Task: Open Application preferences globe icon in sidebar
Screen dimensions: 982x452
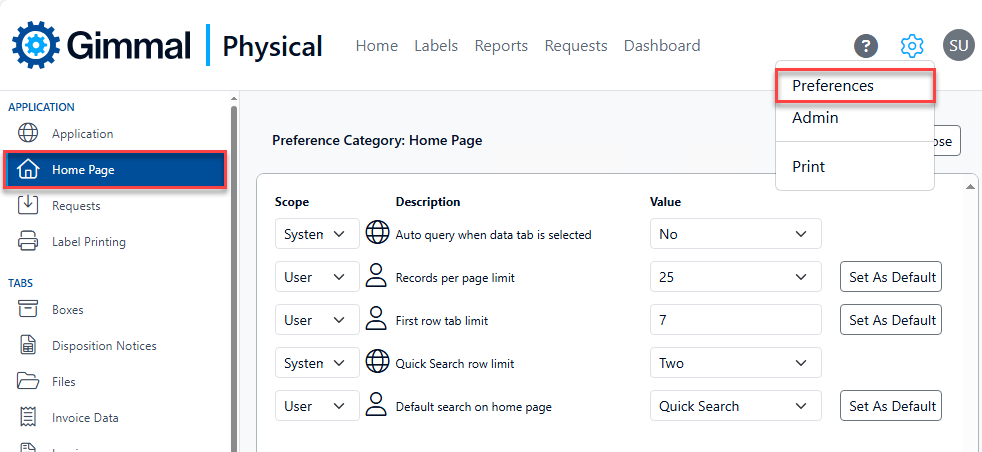Action: [29, 134]
